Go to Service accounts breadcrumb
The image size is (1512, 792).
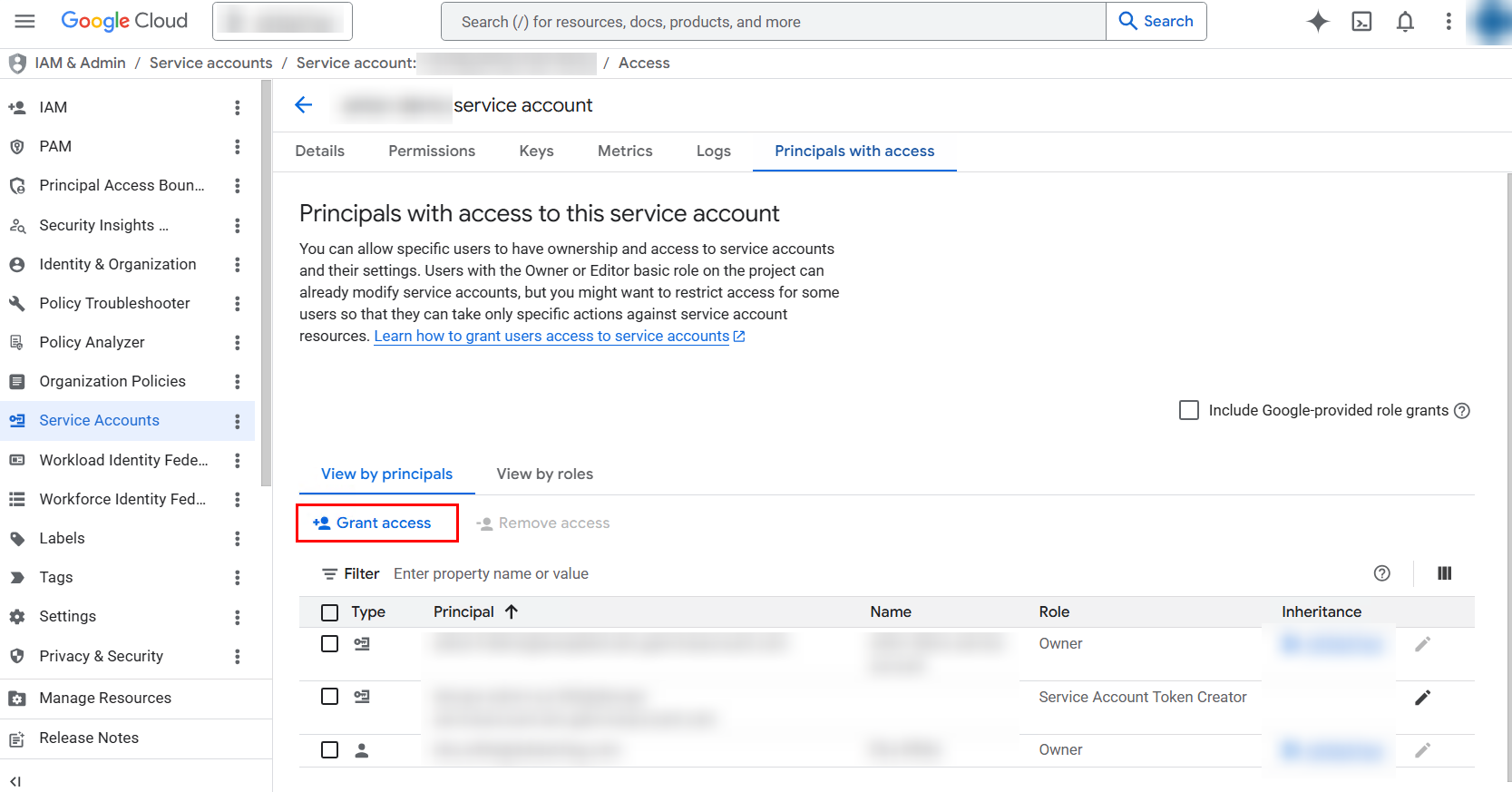(x=210, y=64)
